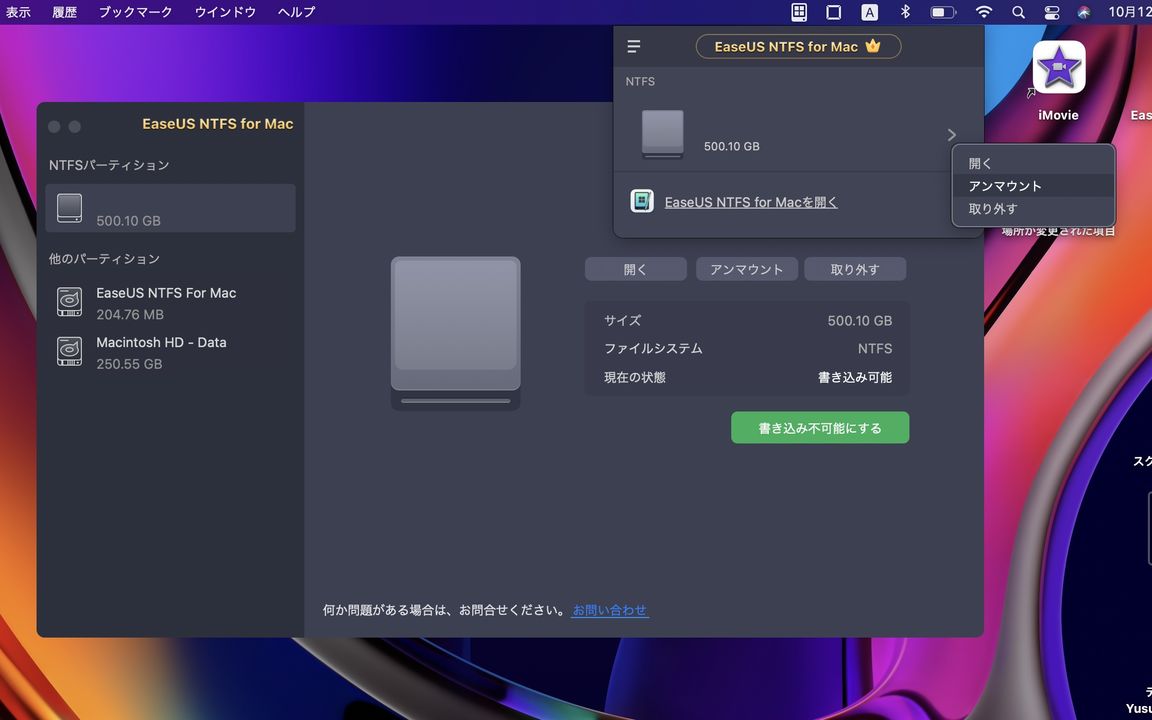1152x720 pixels.
Task: Click the Siri icon in menu bar
Action: (x=1084, y=12)
